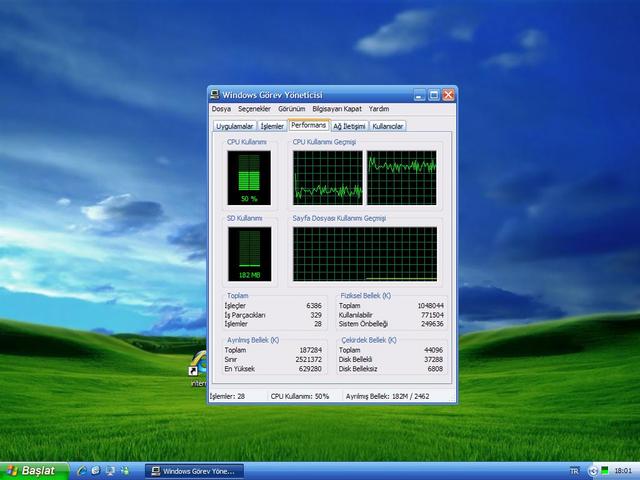Open the Görünüm menu
The height and width of the screenshot is (480, 640).
292,109
